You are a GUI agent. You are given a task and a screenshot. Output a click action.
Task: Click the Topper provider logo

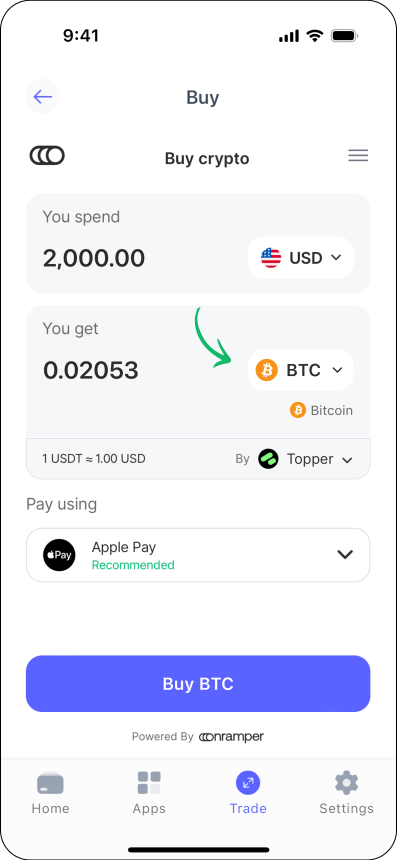coord(269,459)
